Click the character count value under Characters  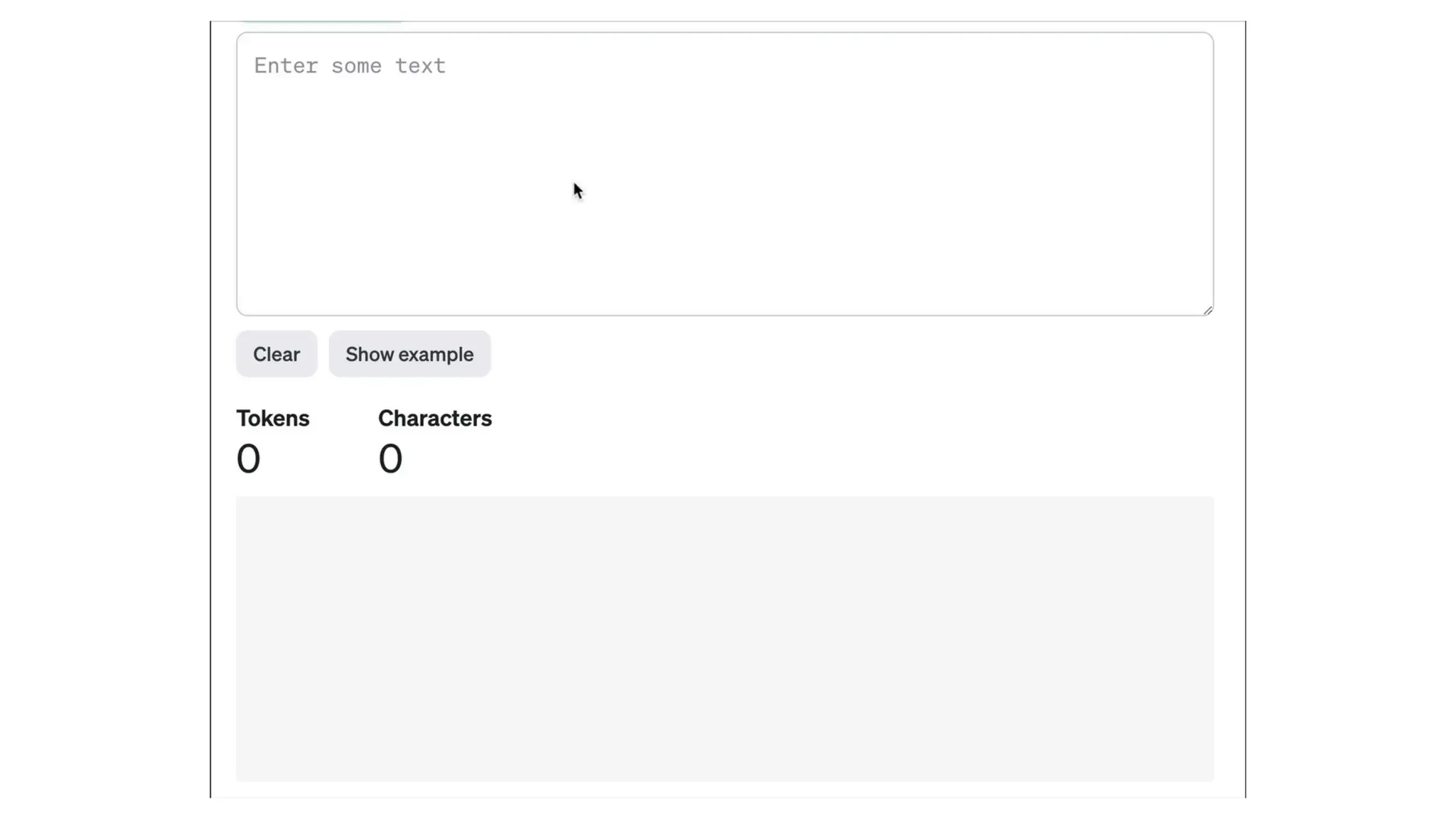390,459
